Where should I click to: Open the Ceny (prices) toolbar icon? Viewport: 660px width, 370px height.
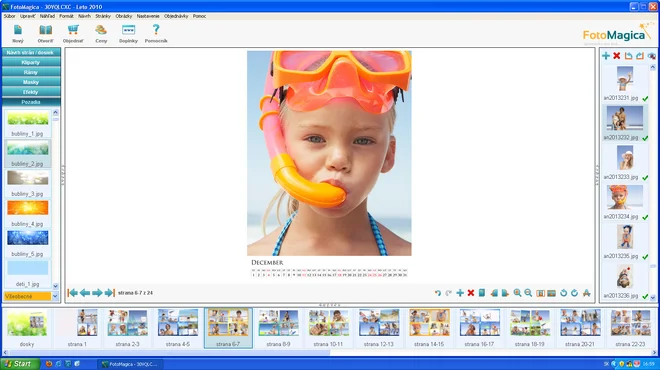[x=101, y=30]
